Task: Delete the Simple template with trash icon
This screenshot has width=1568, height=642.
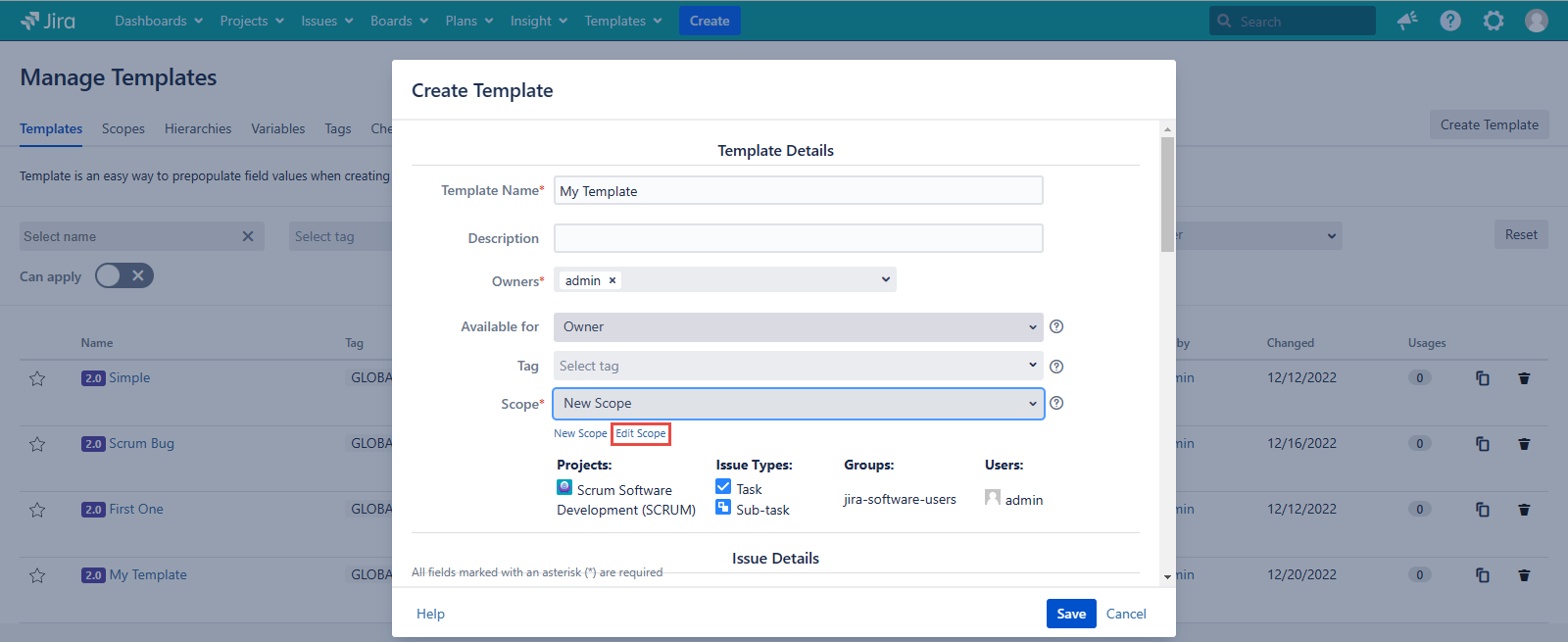Action: tap(1524, 378)
